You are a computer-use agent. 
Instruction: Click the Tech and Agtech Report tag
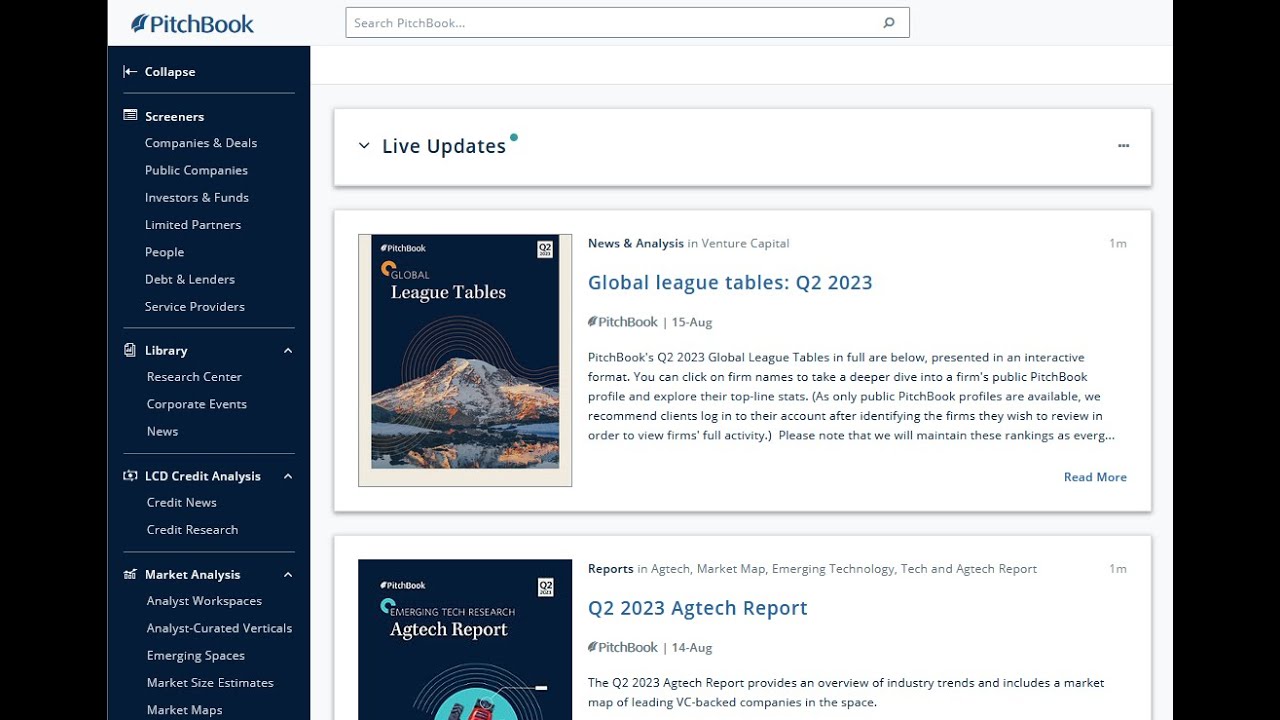[969, 569]
